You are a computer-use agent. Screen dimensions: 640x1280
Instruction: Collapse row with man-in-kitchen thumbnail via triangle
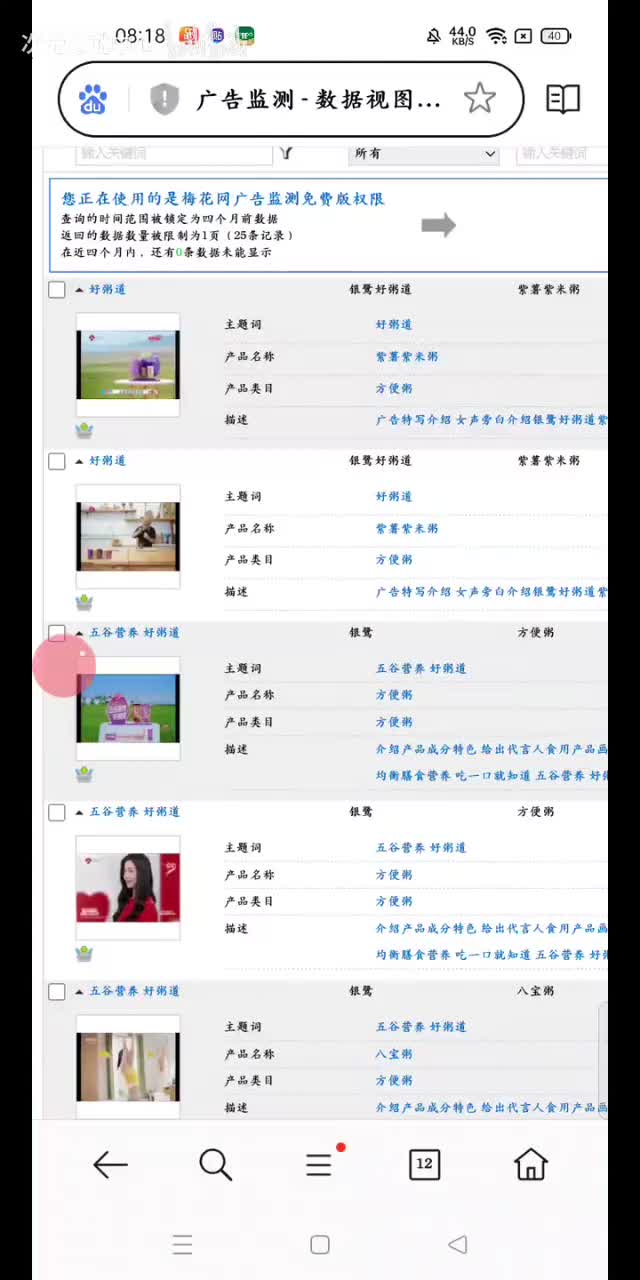point(79,462)
